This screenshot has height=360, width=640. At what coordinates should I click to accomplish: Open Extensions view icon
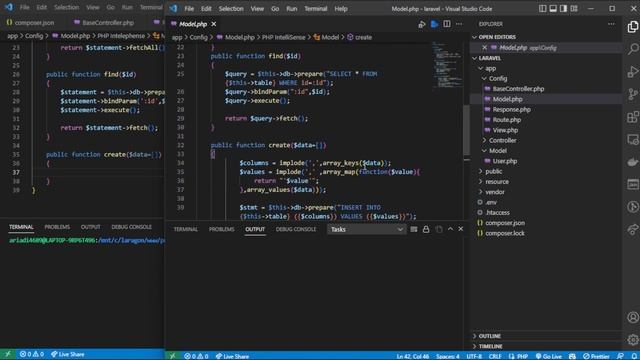(x=633, y=117)
